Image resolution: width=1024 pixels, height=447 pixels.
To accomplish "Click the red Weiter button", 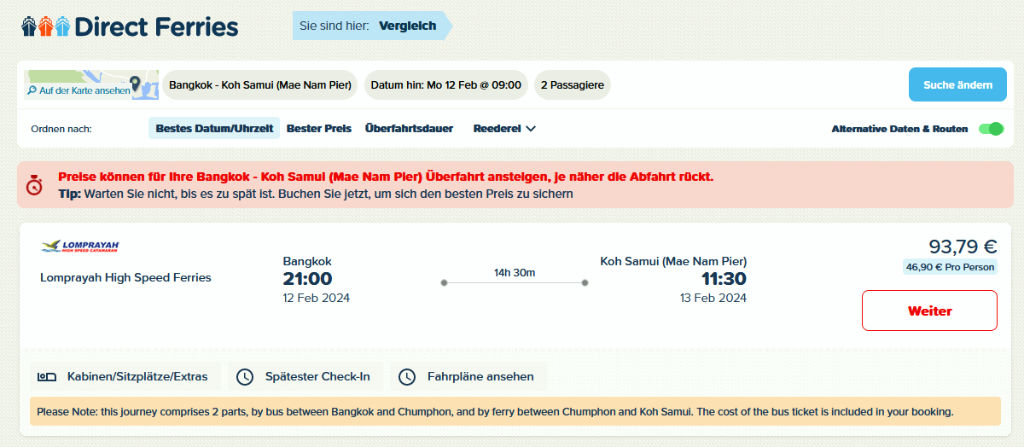I will click(929, 310).
